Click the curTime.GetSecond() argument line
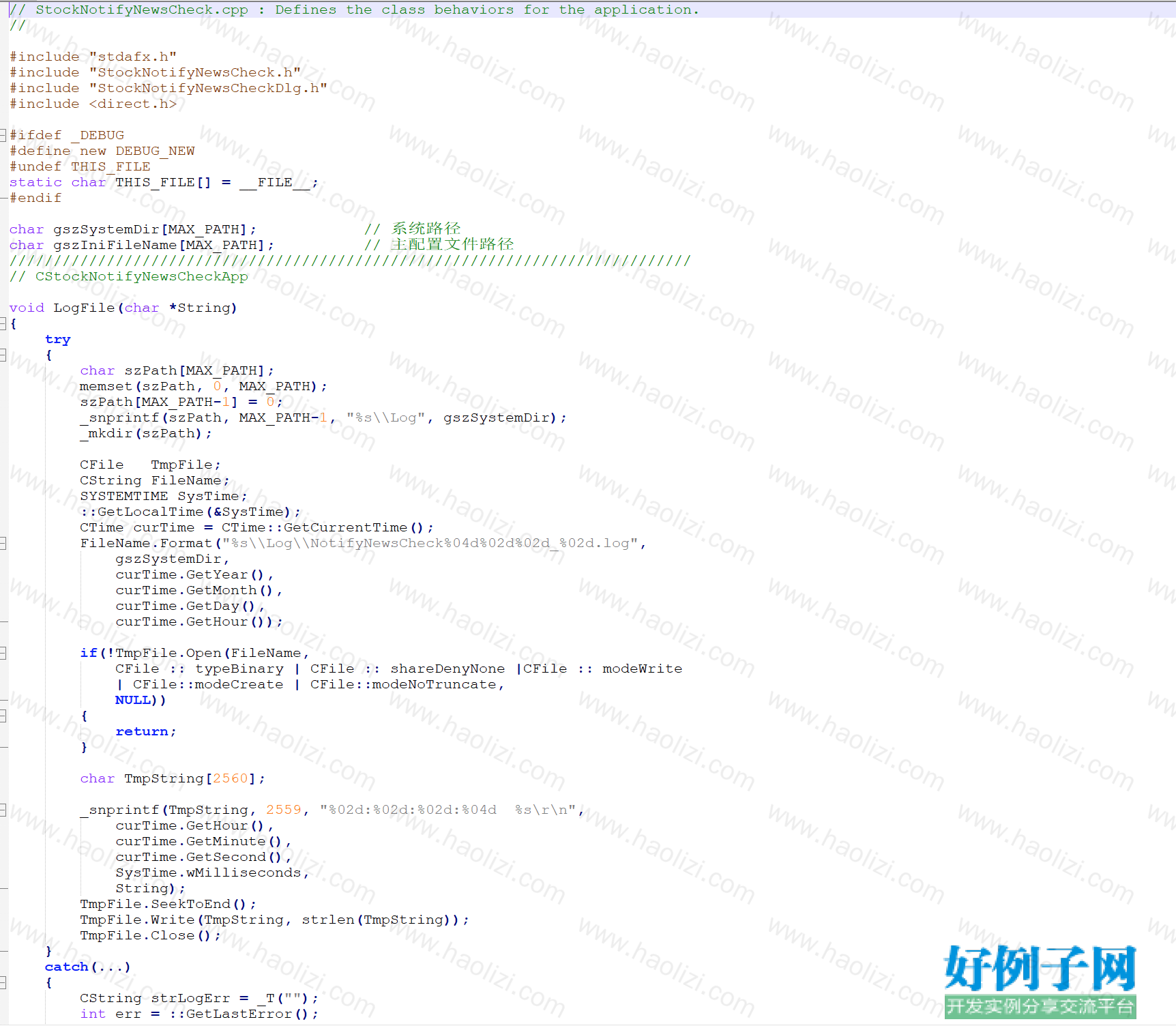Image resolution: width=1176 pixels, height=1026 pixels. (204, 857)
